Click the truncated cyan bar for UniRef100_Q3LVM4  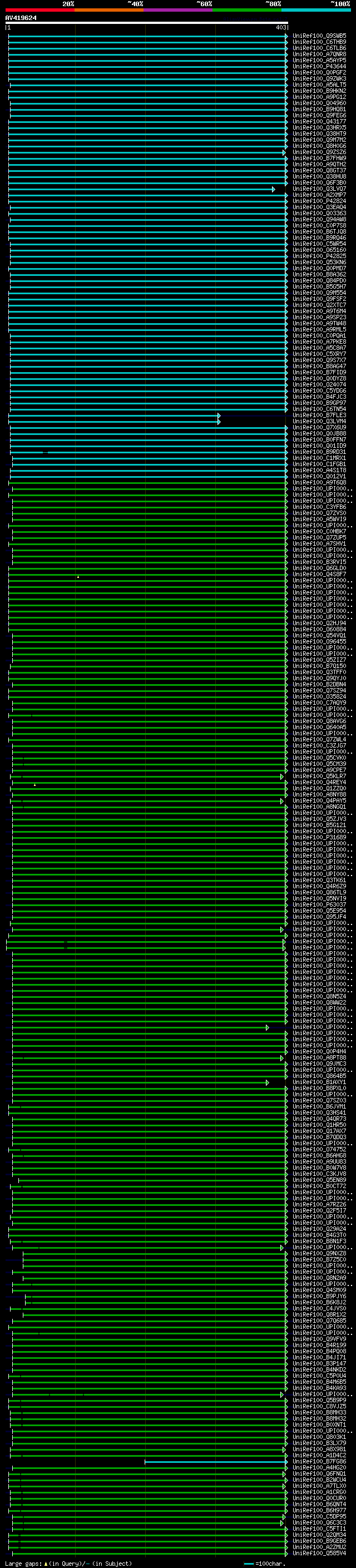pos(114,422)
